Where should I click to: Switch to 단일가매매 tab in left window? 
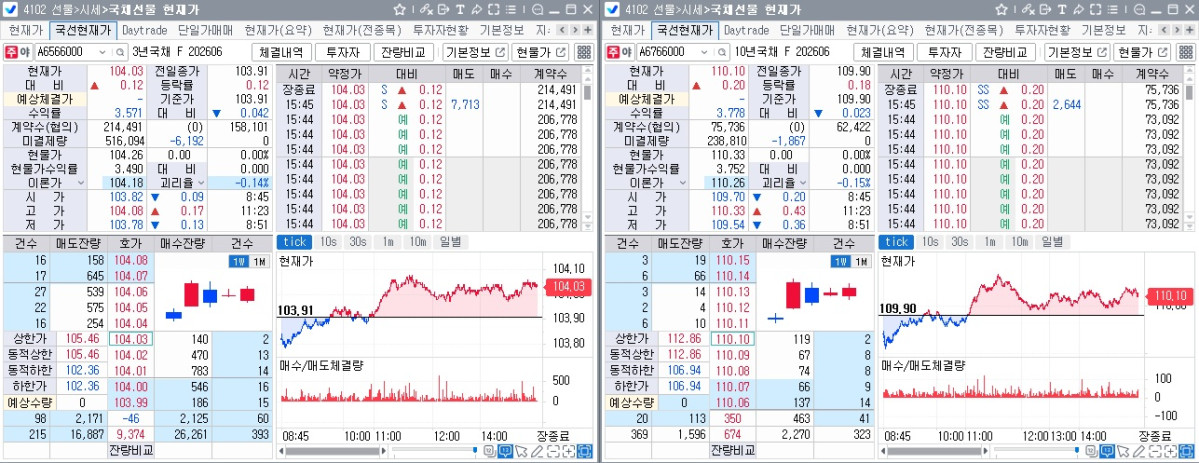click(207, 31)
